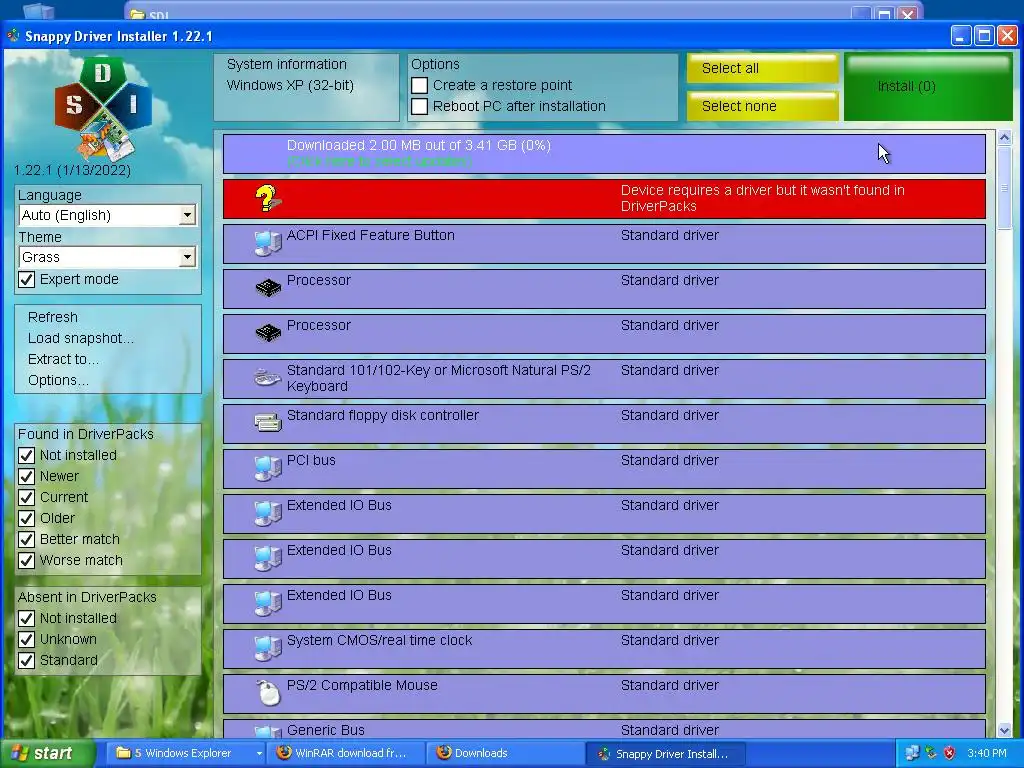Click the Windows Explorer folder icon in taskbar
Screen dimensions: 1024x768
click(123, 753)
